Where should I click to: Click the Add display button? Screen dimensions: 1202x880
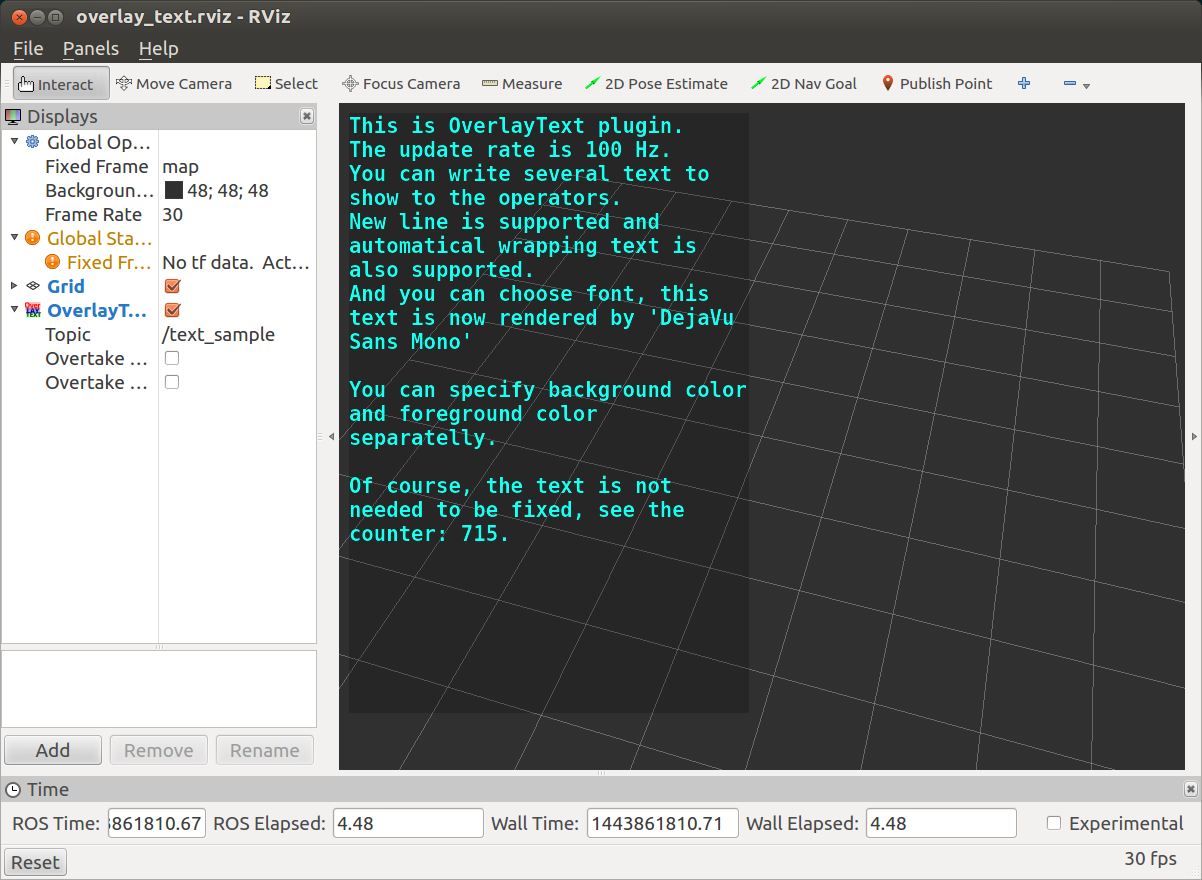point(53,750)
